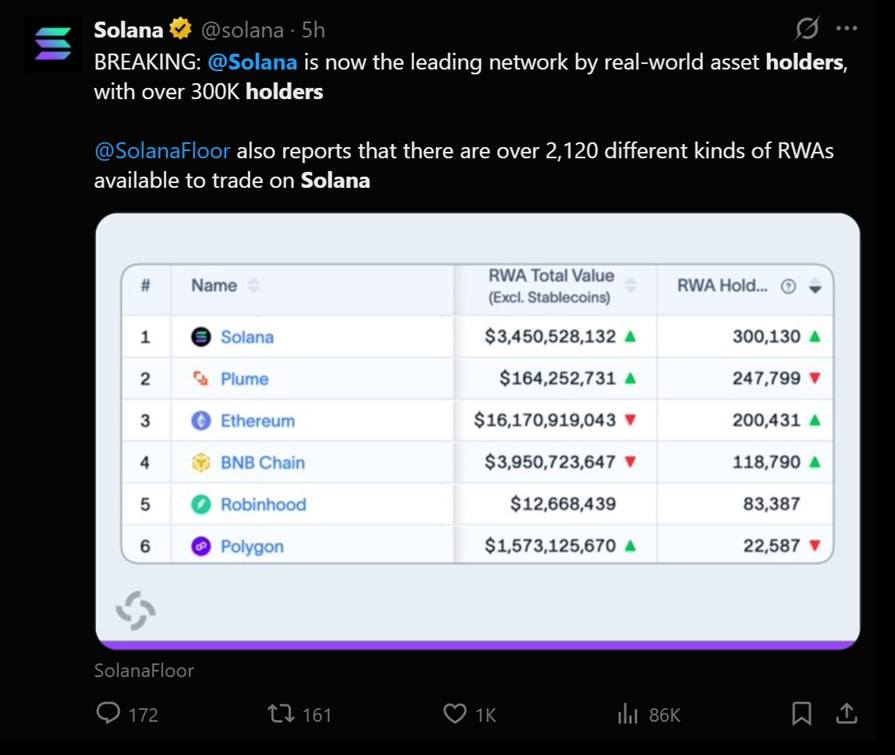Sort table by Name column arrows
The width and height of the screenshot is (895, 755).
[253, 285]
